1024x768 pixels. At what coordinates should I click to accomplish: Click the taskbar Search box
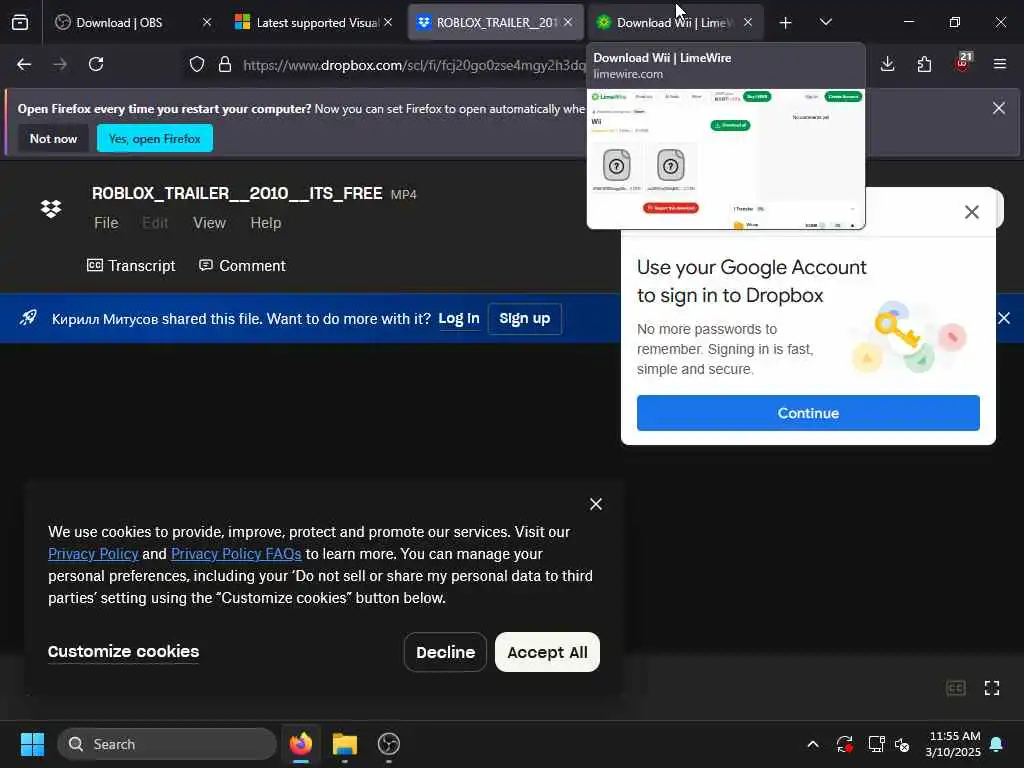coord(167,744)
